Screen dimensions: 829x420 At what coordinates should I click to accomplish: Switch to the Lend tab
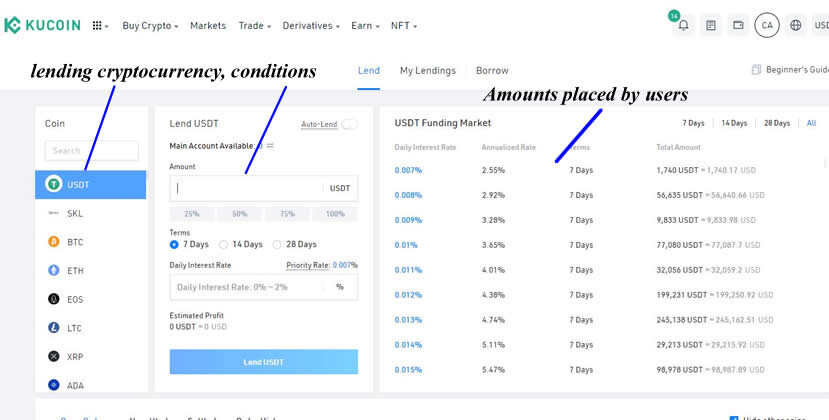[369, 70]
